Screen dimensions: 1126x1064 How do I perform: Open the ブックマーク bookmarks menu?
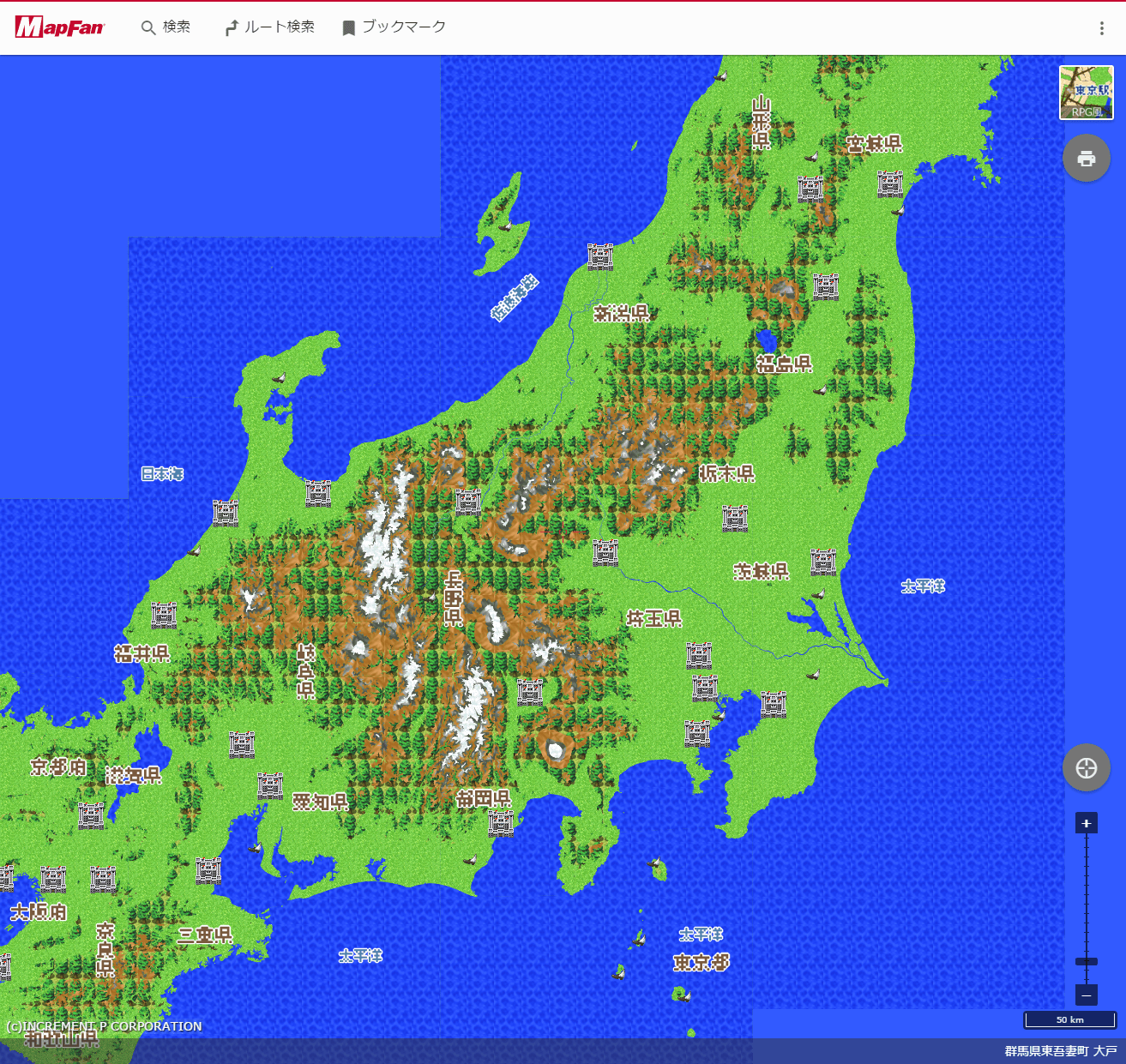(x=394, y=27)
